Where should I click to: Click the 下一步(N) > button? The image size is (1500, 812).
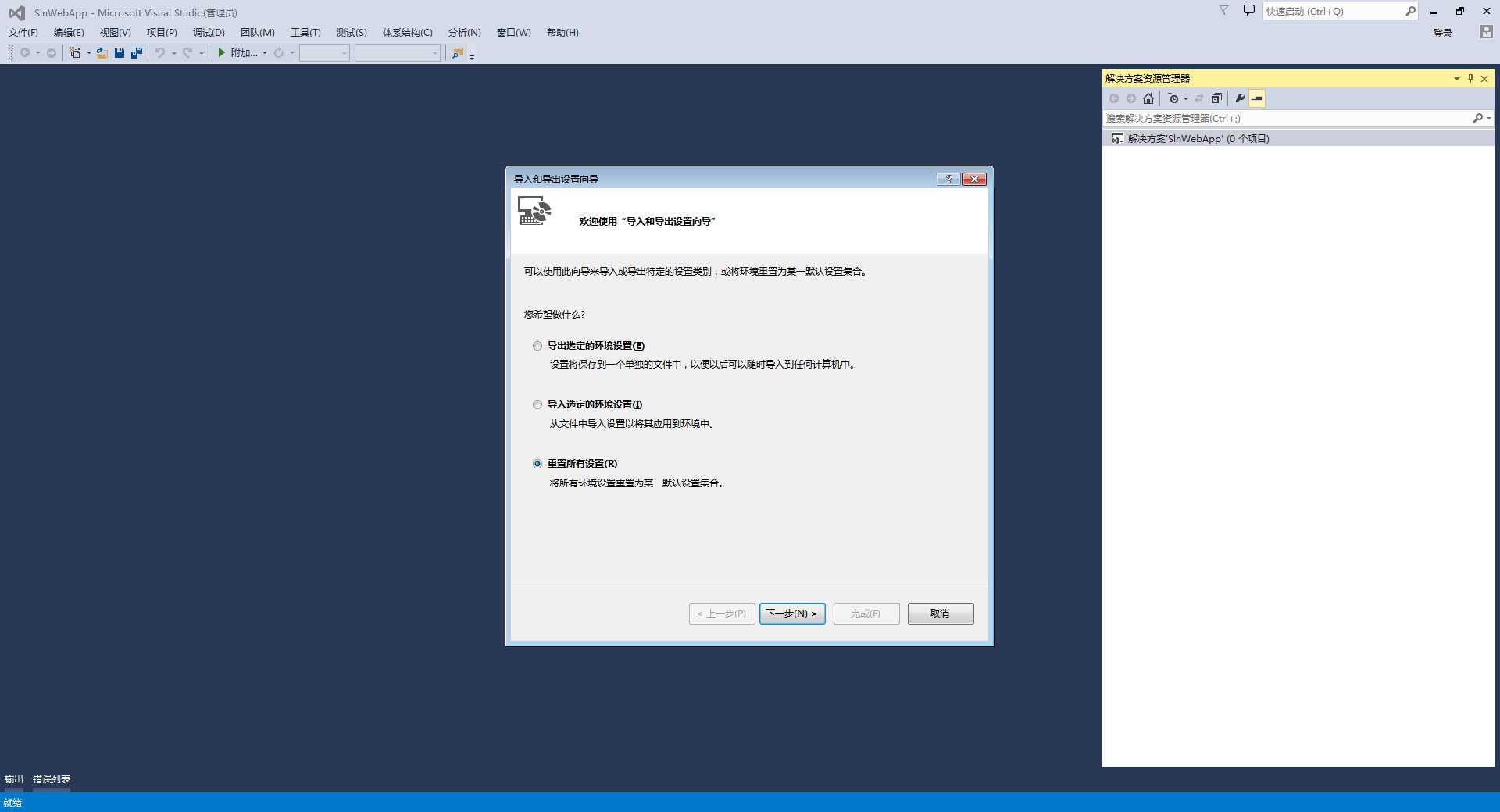click(792, 614)
